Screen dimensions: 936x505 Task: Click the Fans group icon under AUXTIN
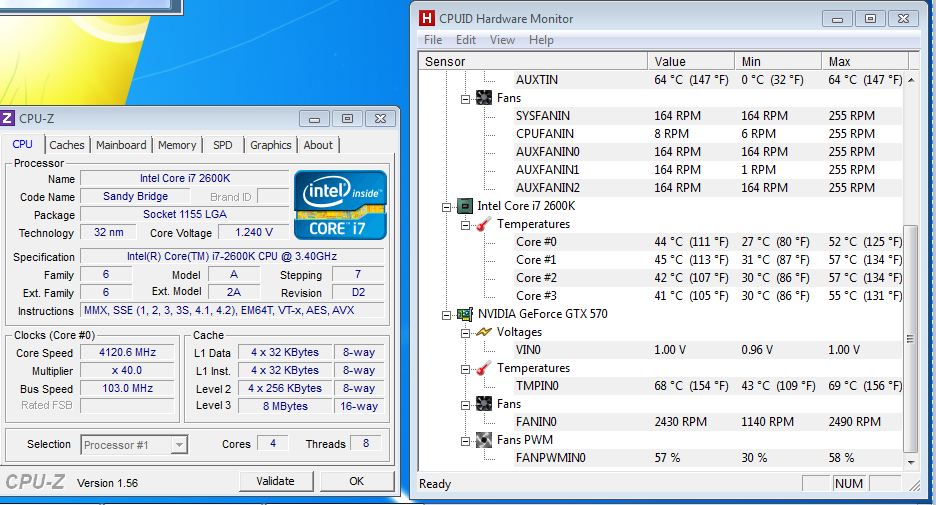pos(484,98)
